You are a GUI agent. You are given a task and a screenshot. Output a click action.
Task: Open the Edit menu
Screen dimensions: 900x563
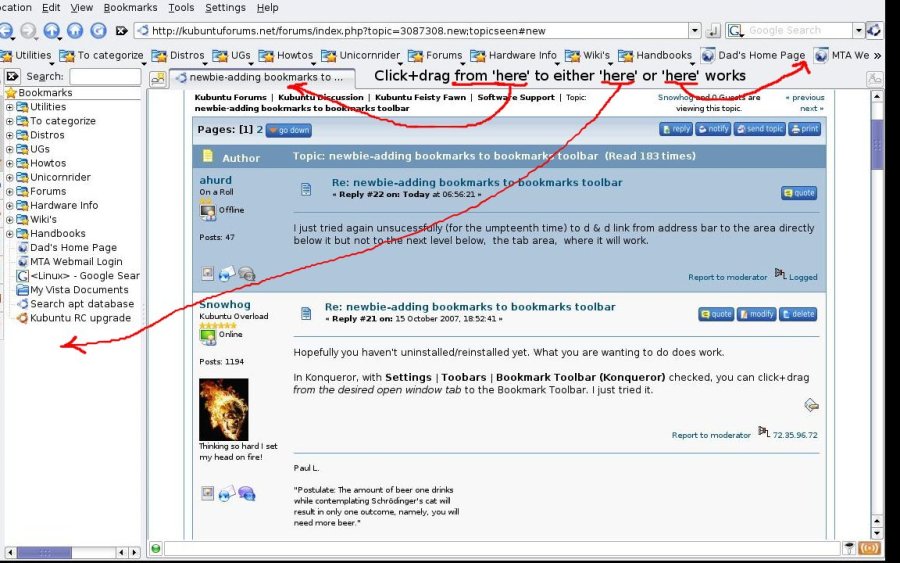click(x=51, y=7)
